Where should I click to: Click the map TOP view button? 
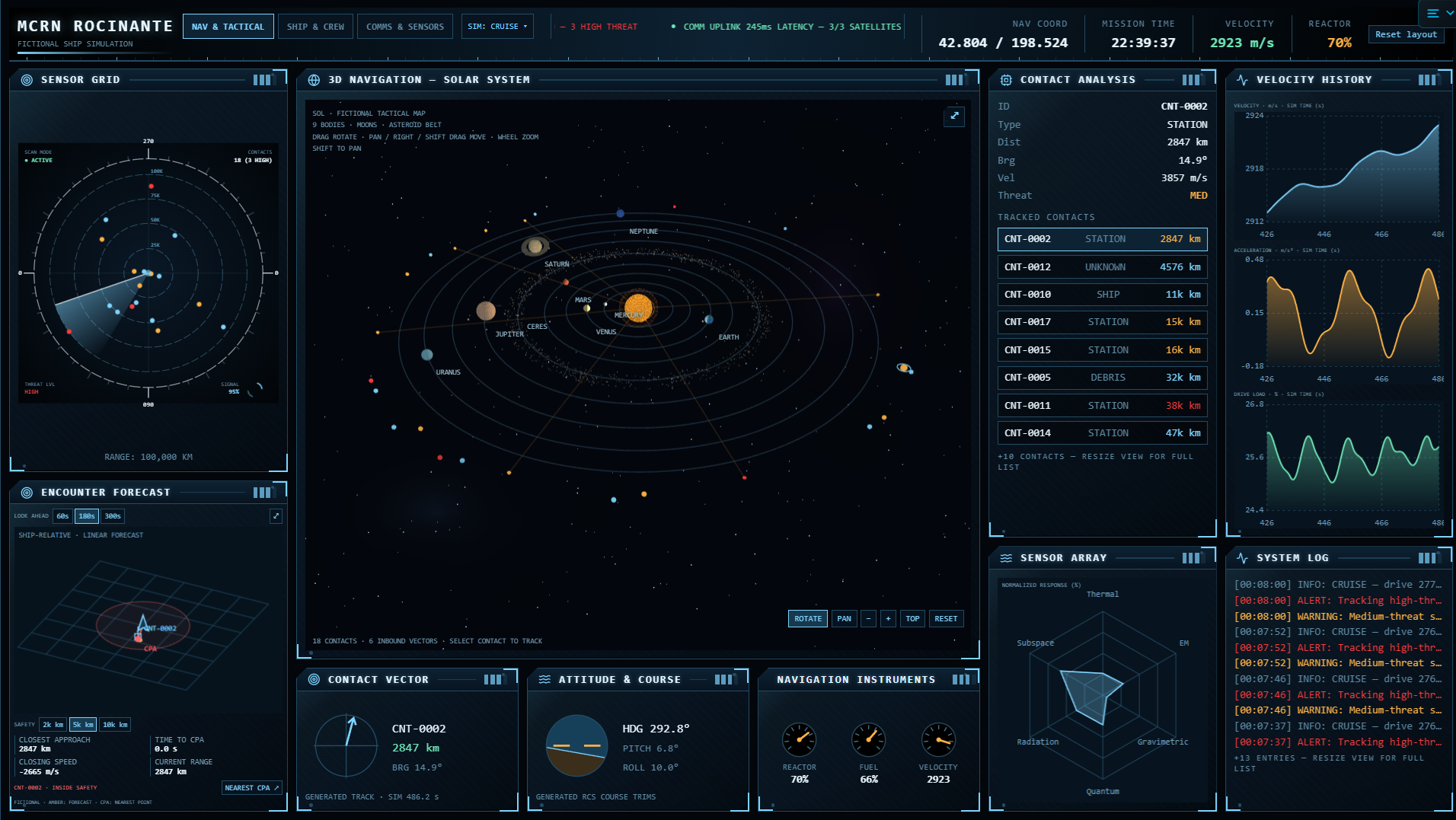(912, 619)
